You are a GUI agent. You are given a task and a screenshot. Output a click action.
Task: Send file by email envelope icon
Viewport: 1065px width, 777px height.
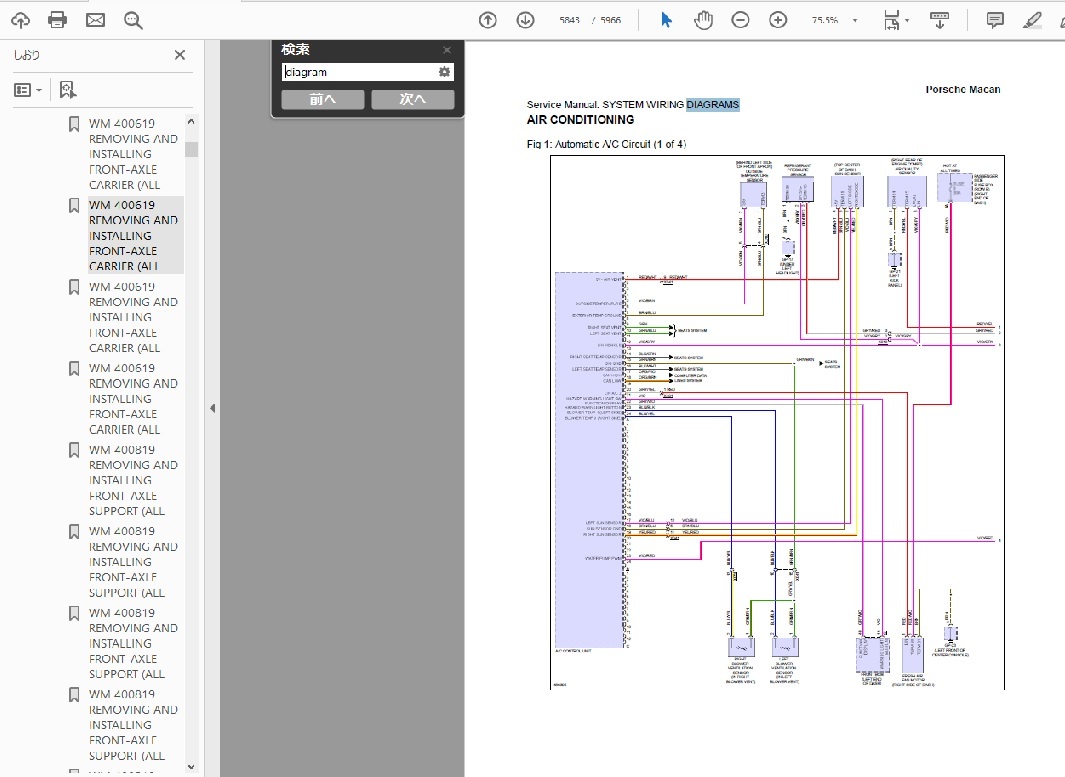coord(95,20)
